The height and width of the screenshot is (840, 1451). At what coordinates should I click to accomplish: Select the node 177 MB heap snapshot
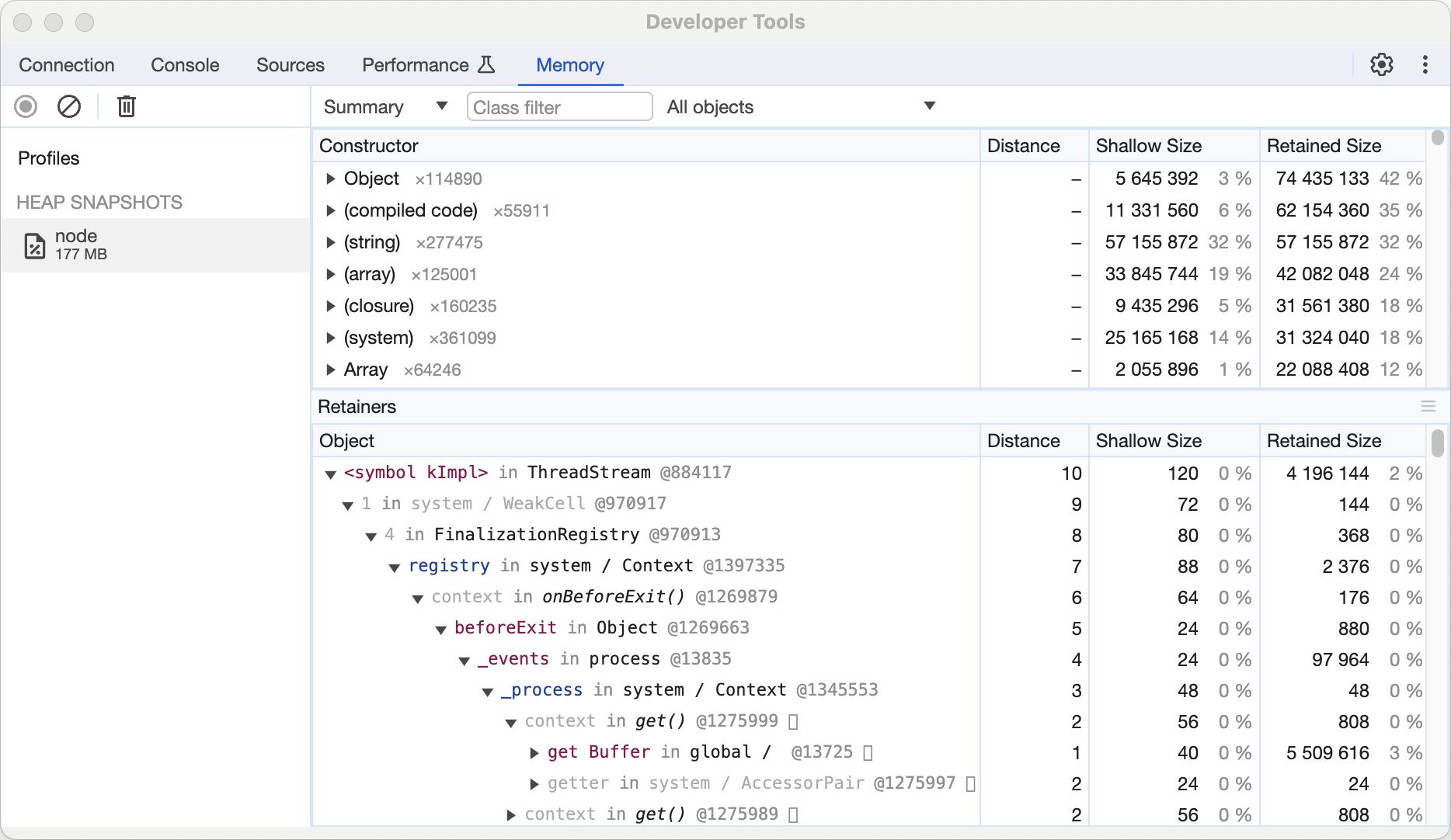pyautogui.click(x=155, y=245)
